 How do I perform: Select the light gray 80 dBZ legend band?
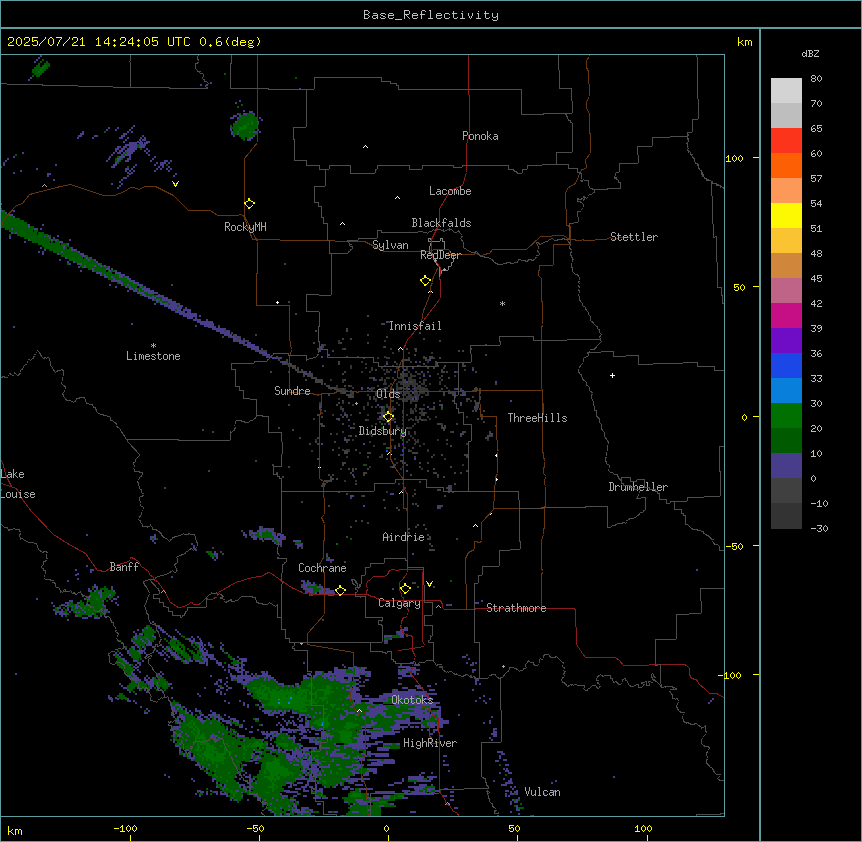786,91
